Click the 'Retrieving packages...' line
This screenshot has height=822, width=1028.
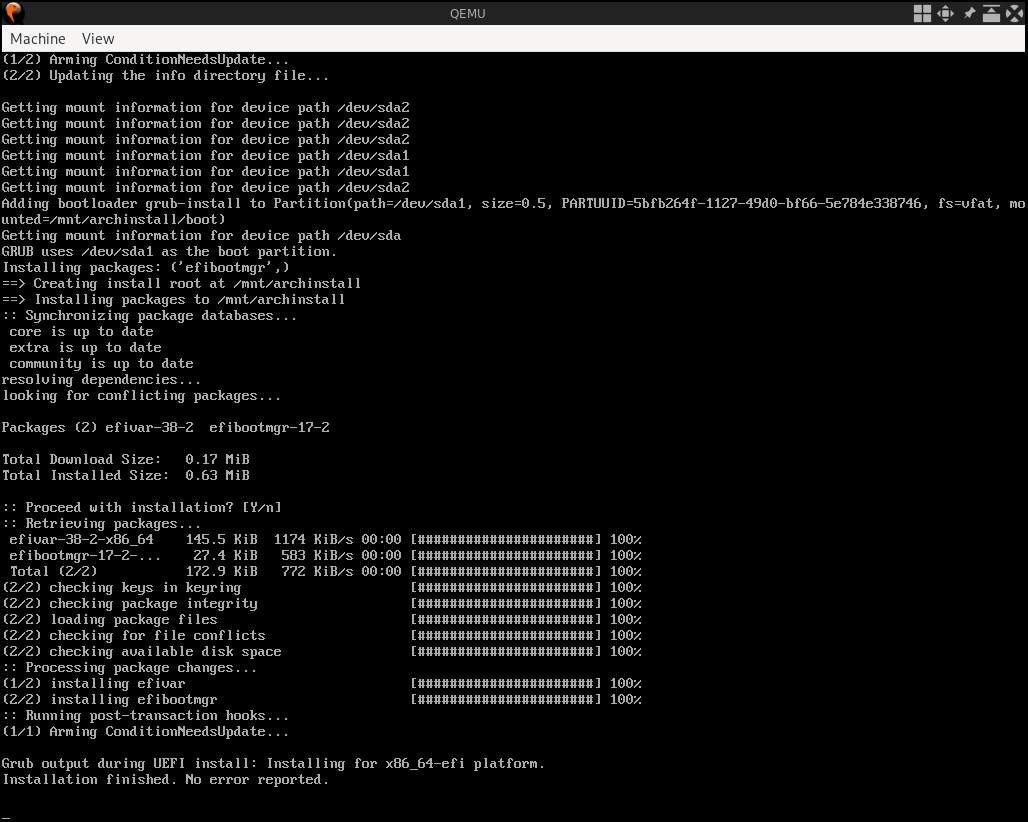pyautogui.click(x=102, y=524)
